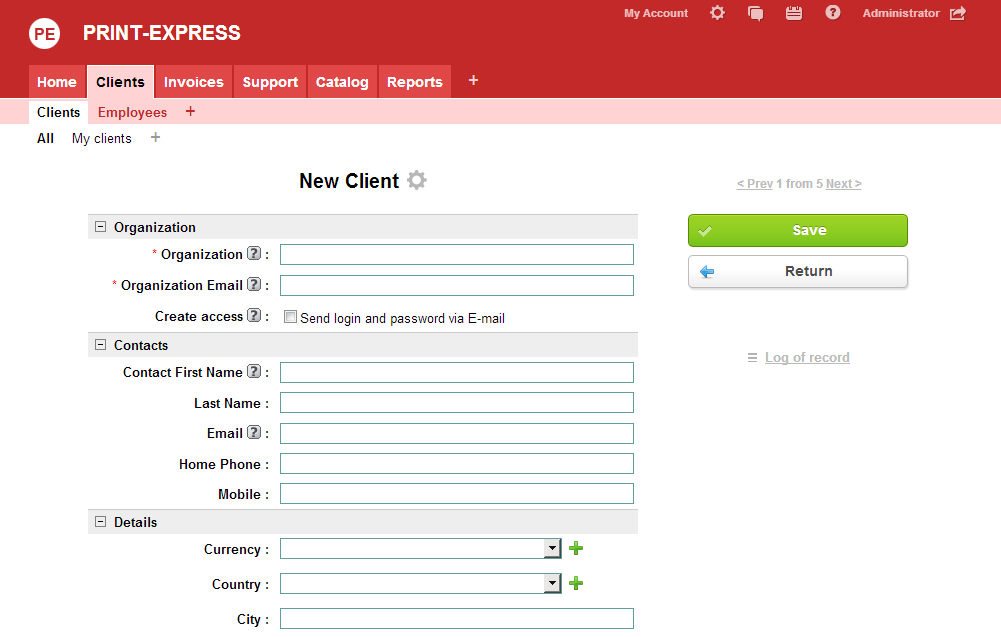Select the Clients sub-tab

(x=59, y=112)
